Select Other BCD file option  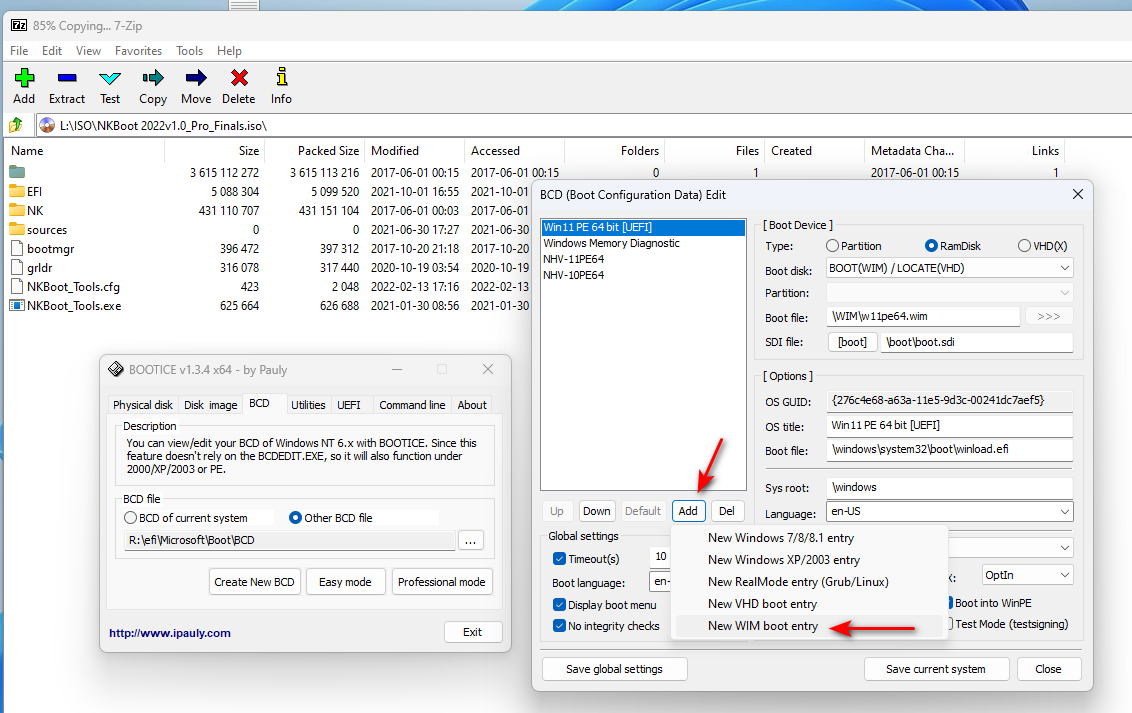point(295,517)
